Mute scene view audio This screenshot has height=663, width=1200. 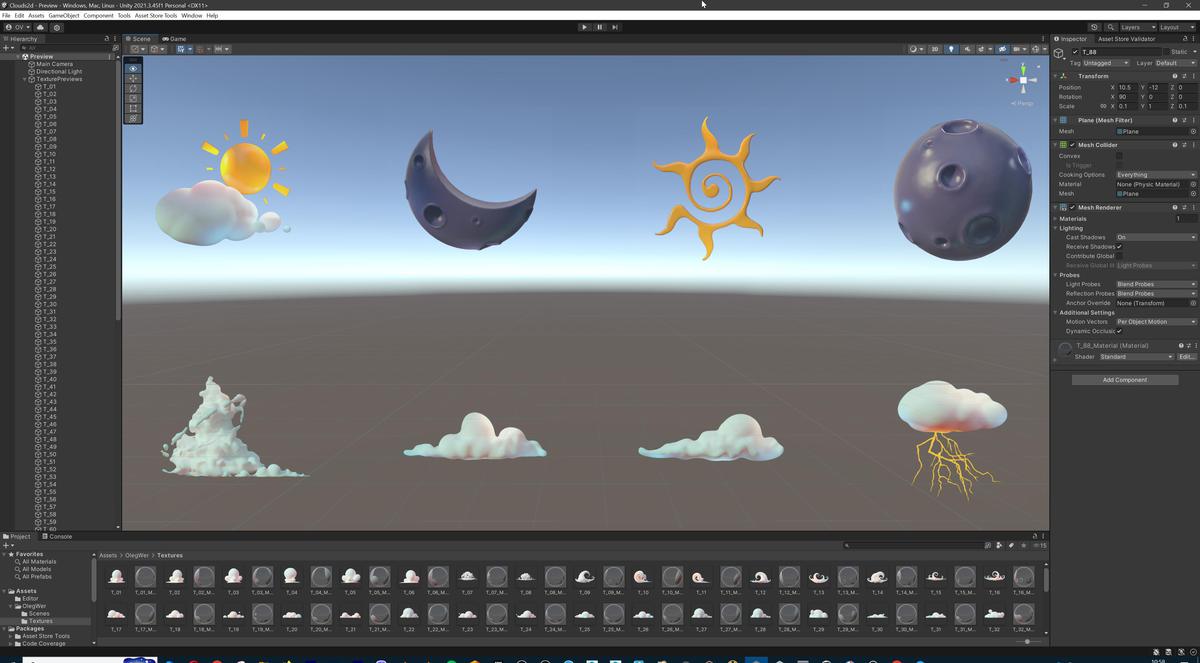click(x=968, y=48)
